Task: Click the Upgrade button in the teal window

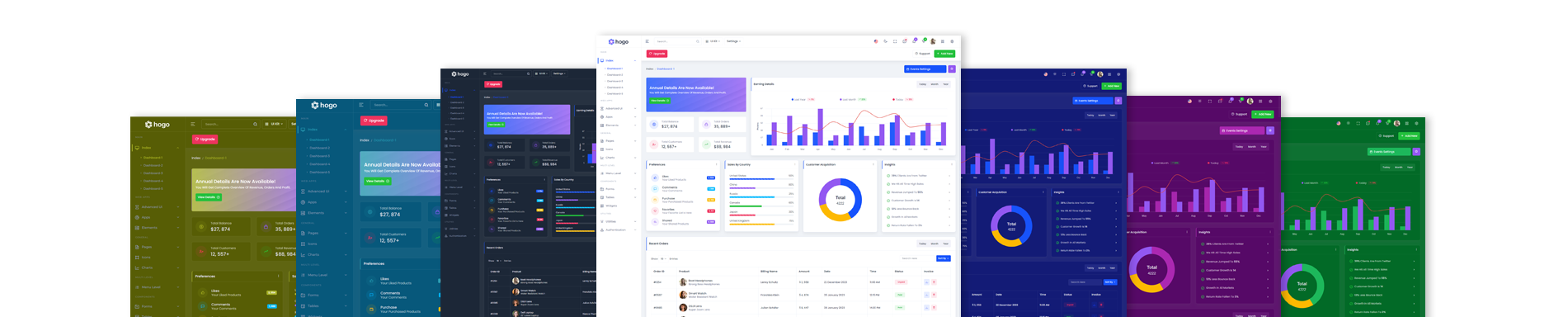Action: click(x=374, y=121)
